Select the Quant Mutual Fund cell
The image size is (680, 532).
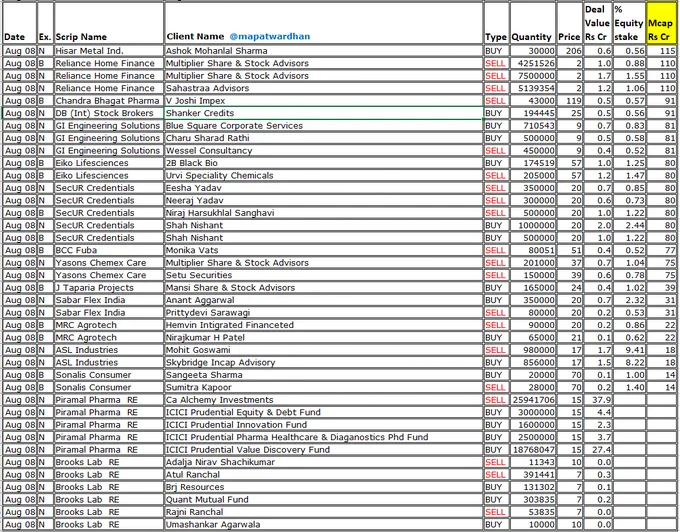[324, 499]
